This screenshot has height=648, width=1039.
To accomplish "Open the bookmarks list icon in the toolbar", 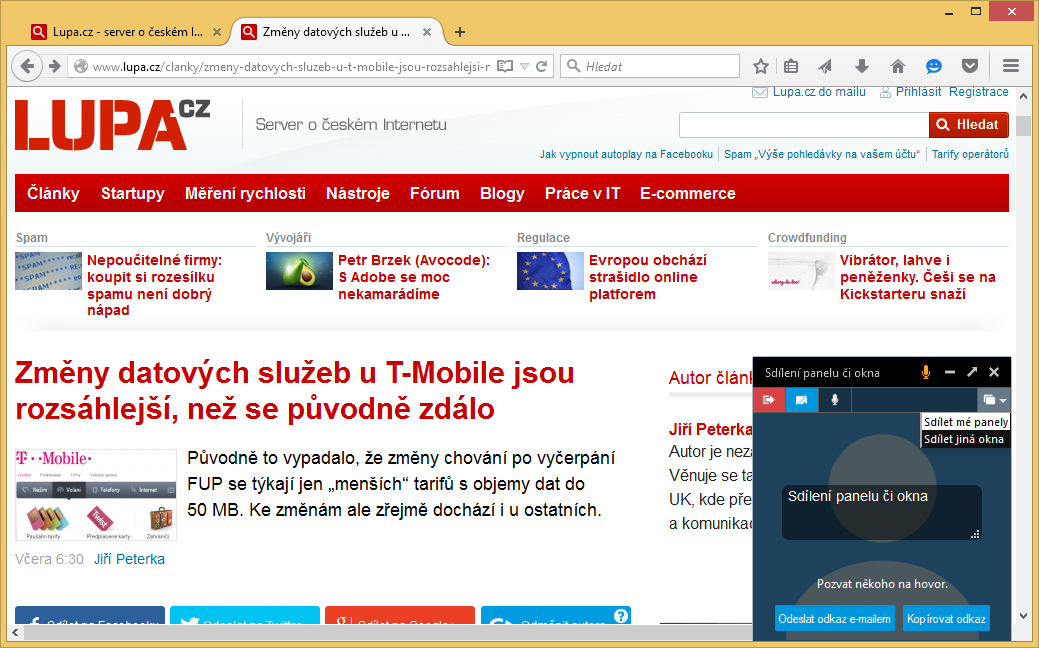I will click(x=791, y=67).
